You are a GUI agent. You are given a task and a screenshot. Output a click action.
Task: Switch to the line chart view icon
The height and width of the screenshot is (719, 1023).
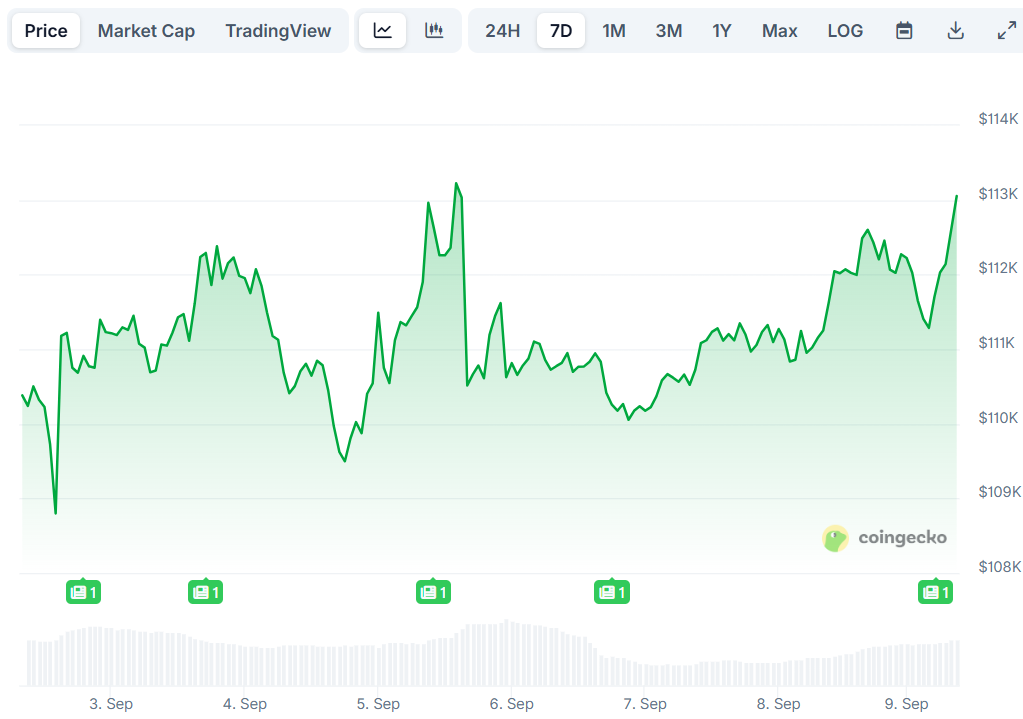[x=382, y=31]
